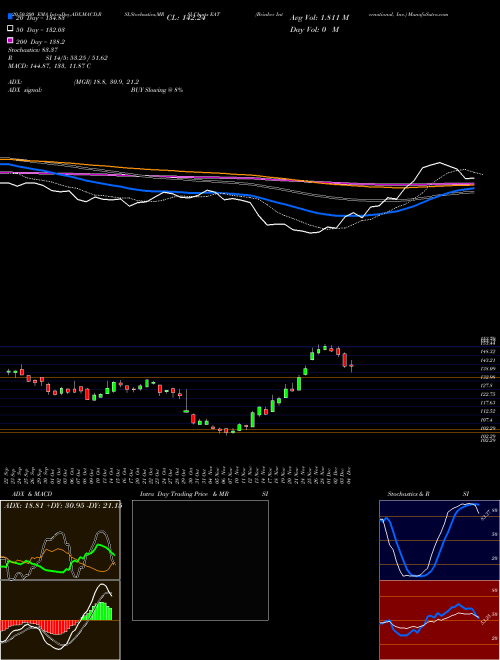Click the 143.21 price axis label

point(488,360)
